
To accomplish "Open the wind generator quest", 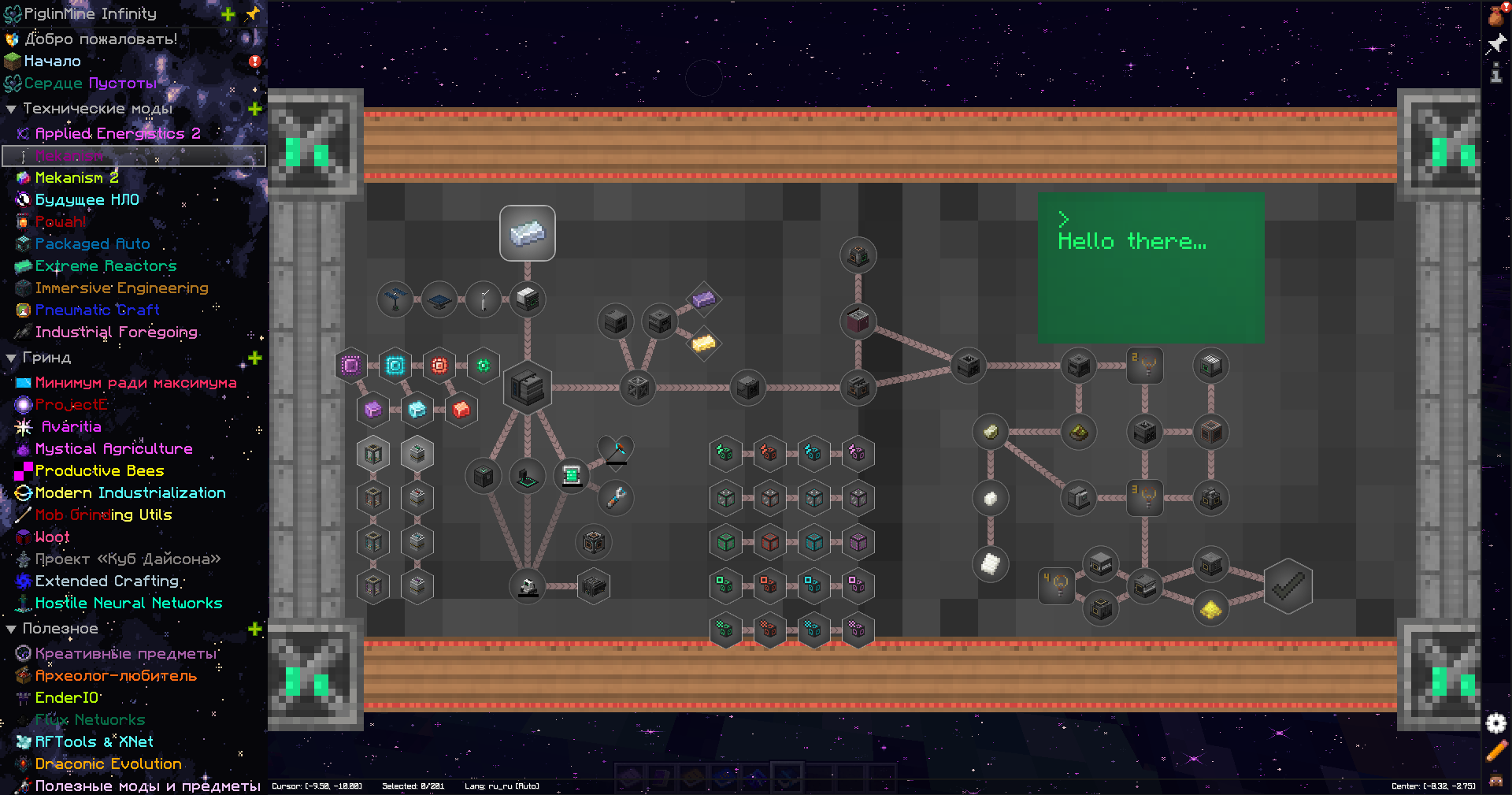I will (484, 299).
